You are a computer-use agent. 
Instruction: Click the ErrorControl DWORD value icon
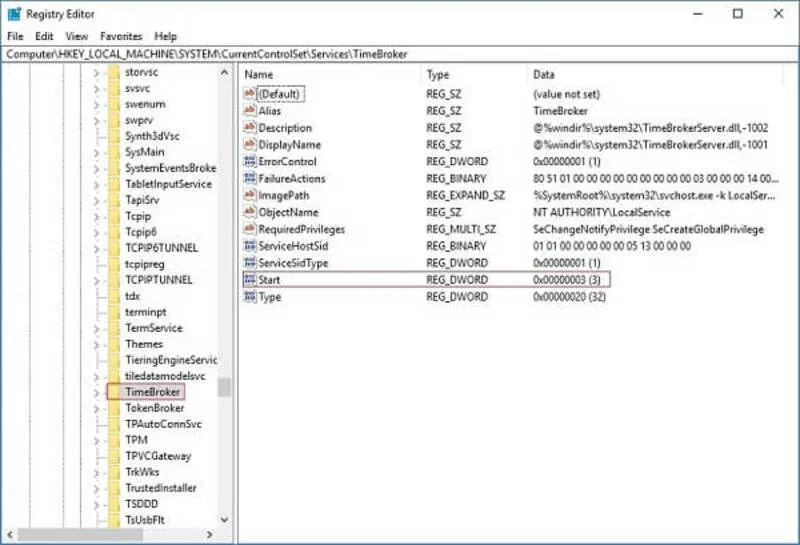(250, 161)
